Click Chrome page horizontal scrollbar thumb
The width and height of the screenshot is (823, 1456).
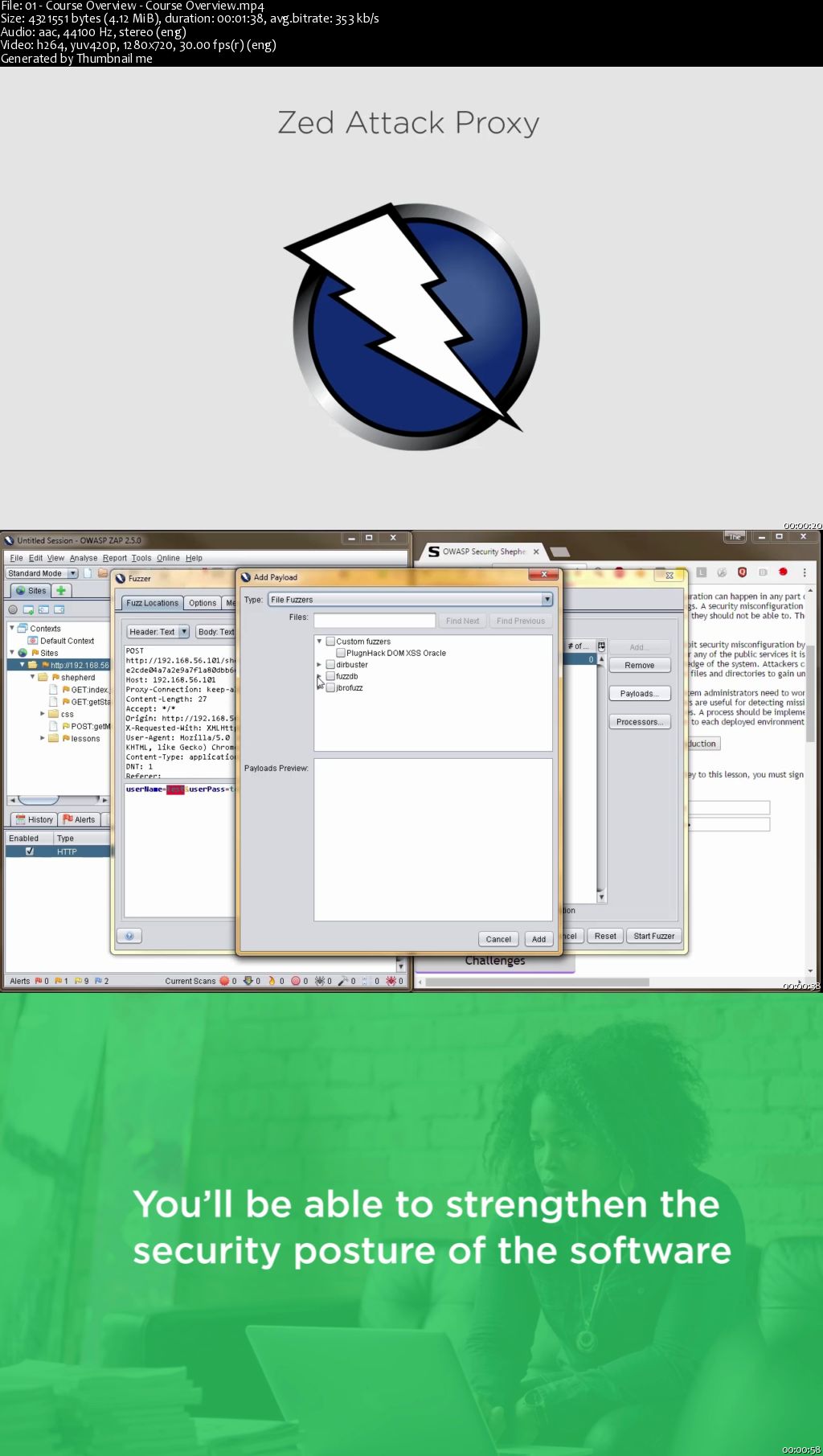(x=537, y=982)
